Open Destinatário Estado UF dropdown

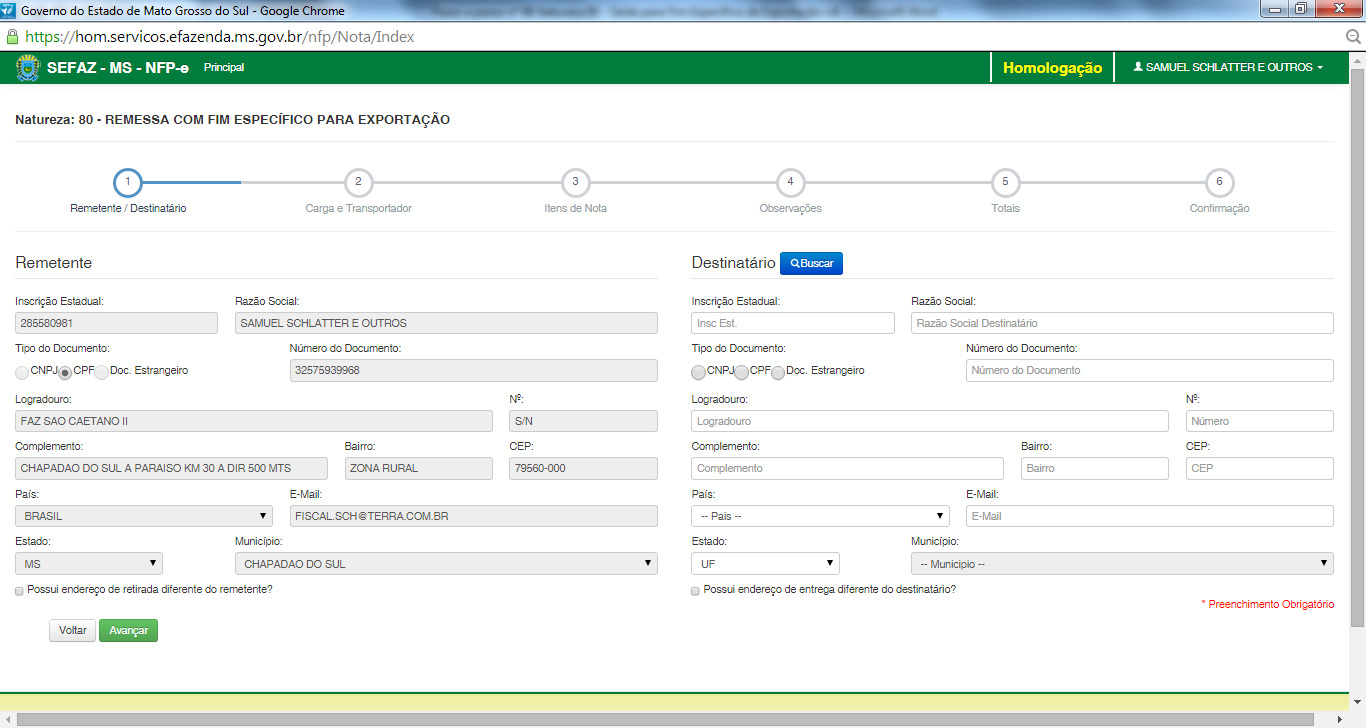pyautogui.click(x=765, y=563)
